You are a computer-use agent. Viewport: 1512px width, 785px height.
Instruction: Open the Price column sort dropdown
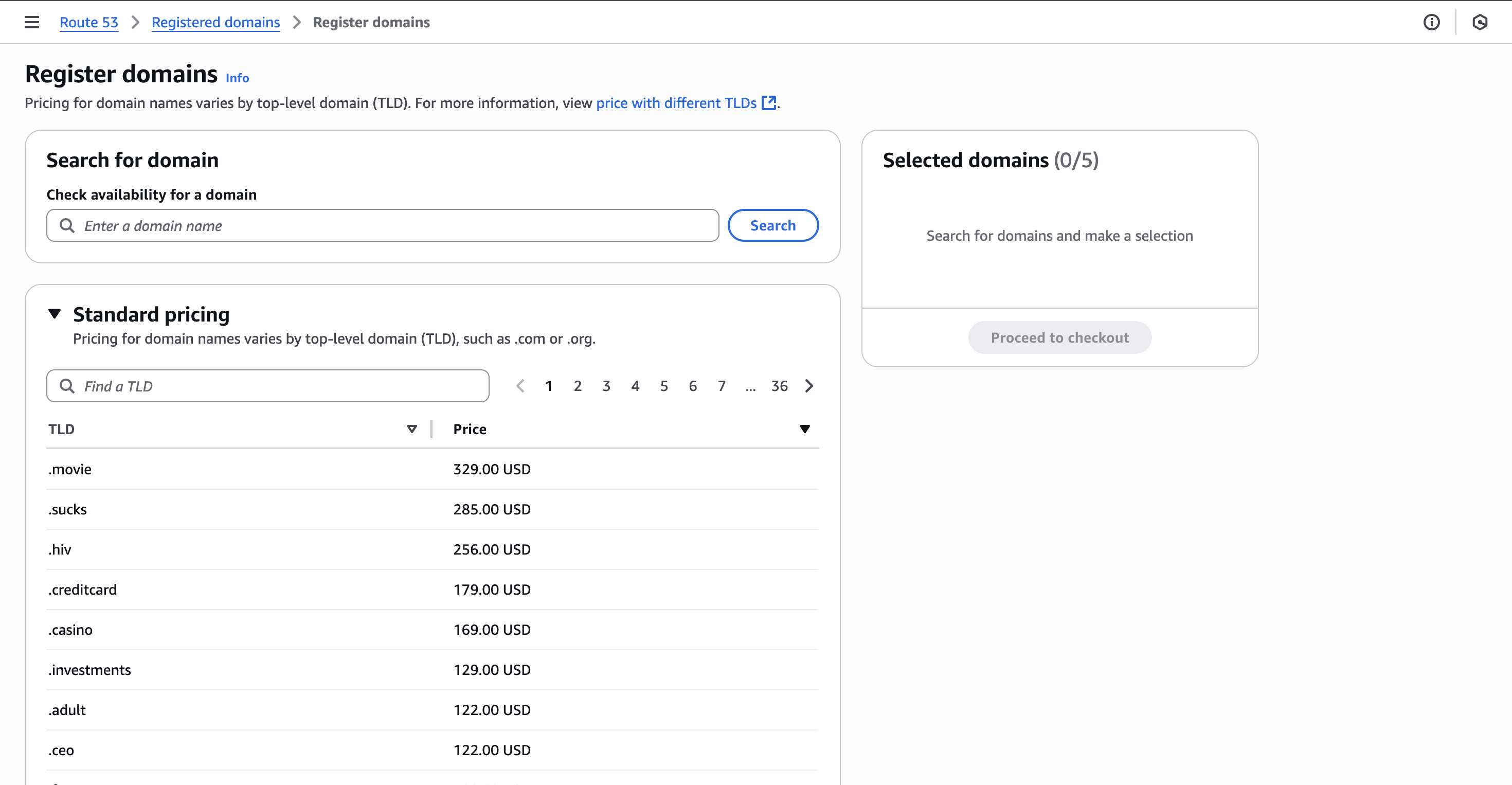tap(805, 429)
